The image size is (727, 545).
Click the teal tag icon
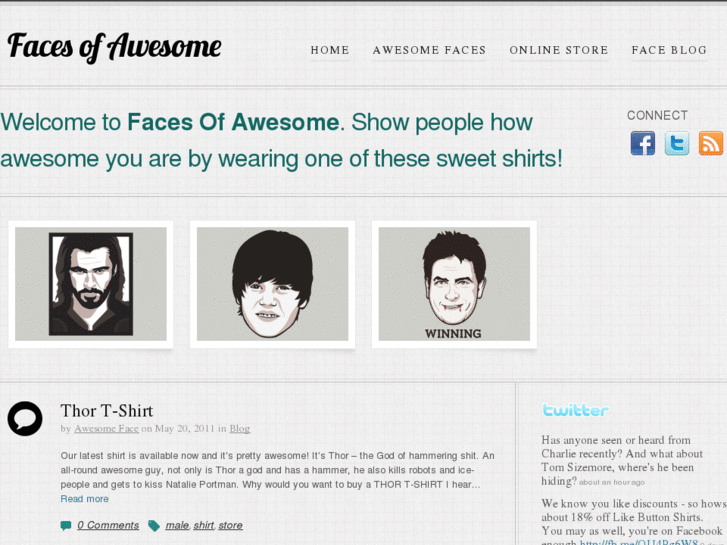point(154,526)
